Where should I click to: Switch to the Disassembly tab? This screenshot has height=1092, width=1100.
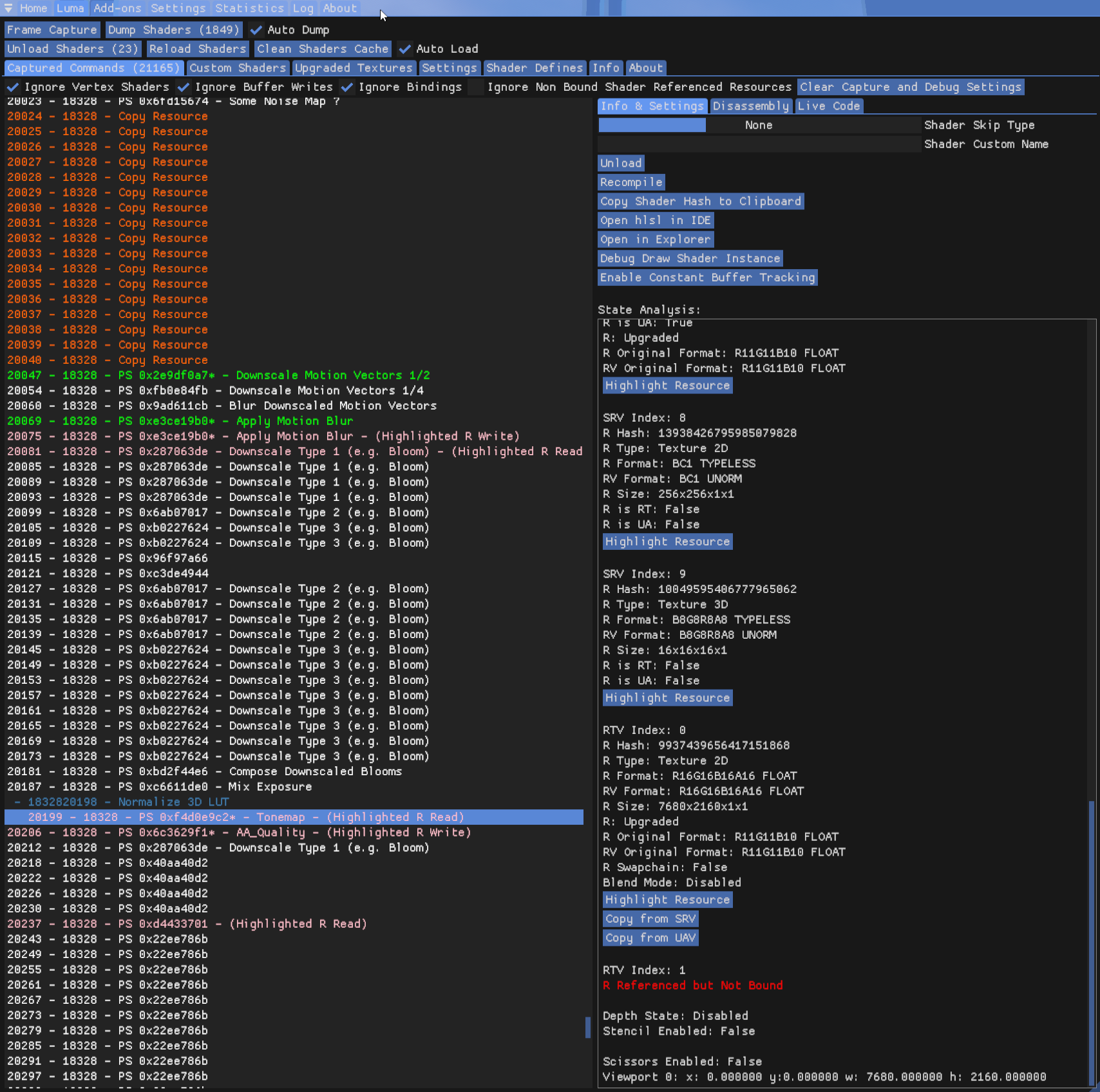[x=750, y=106]
